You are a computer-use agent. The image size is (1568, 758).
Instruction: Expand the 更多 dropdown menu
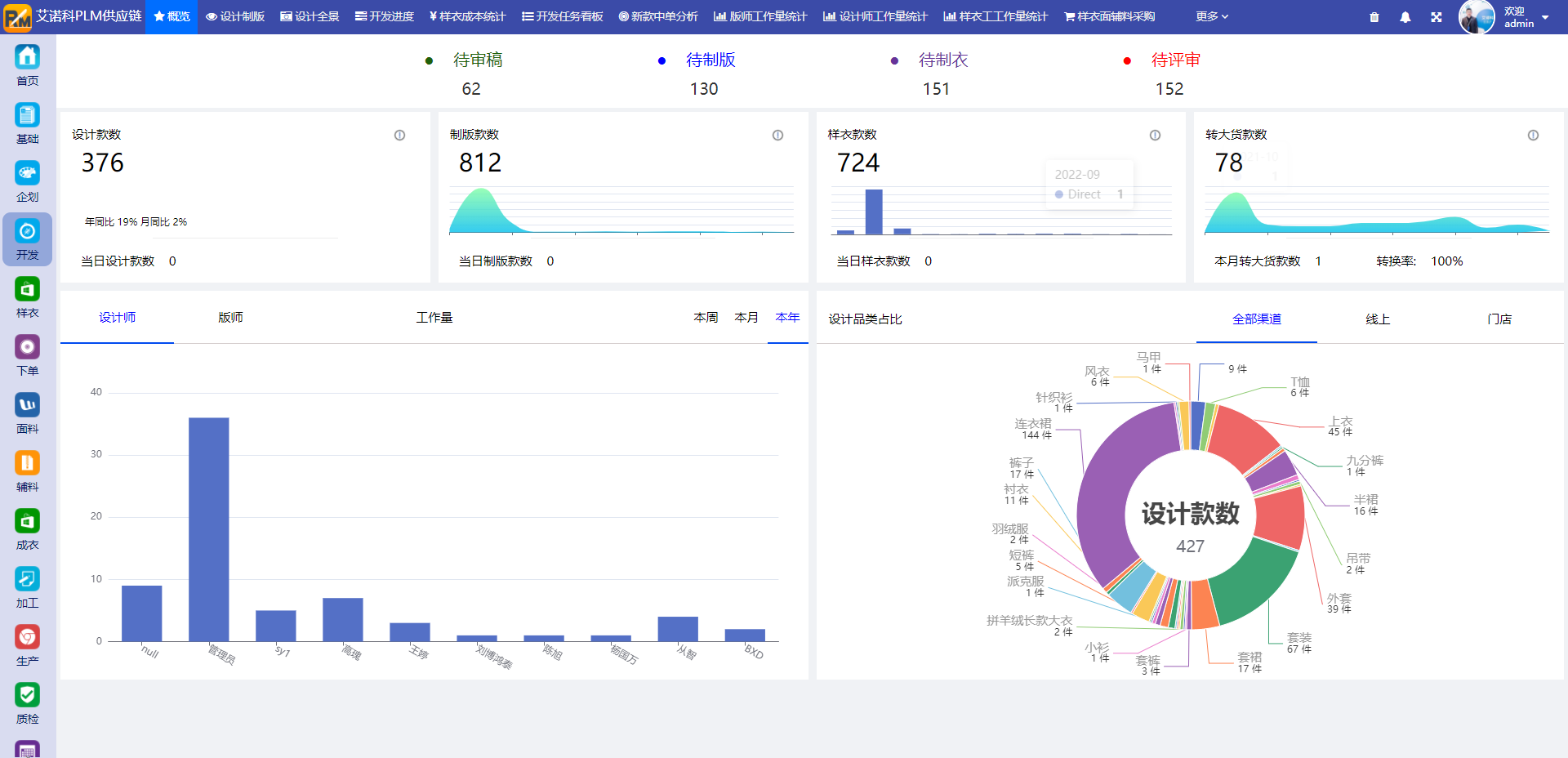(1211, 16)
